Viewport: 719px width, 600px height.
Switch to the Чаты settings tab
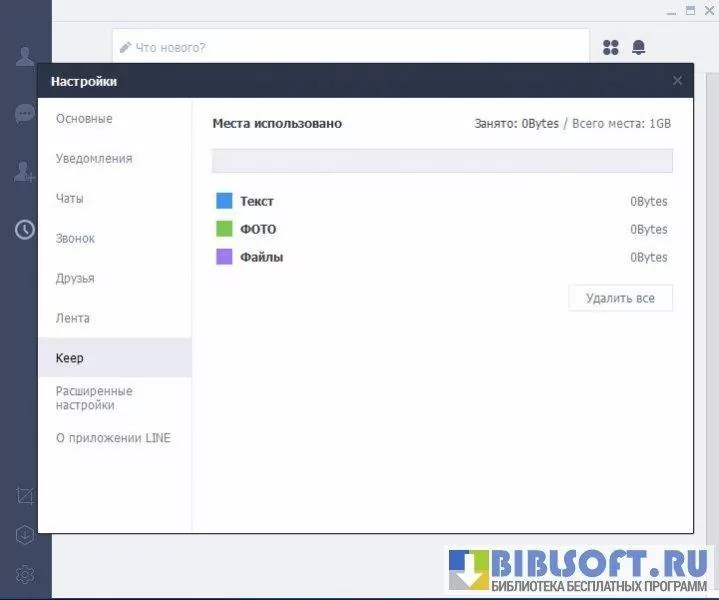(x=70, y=199)
